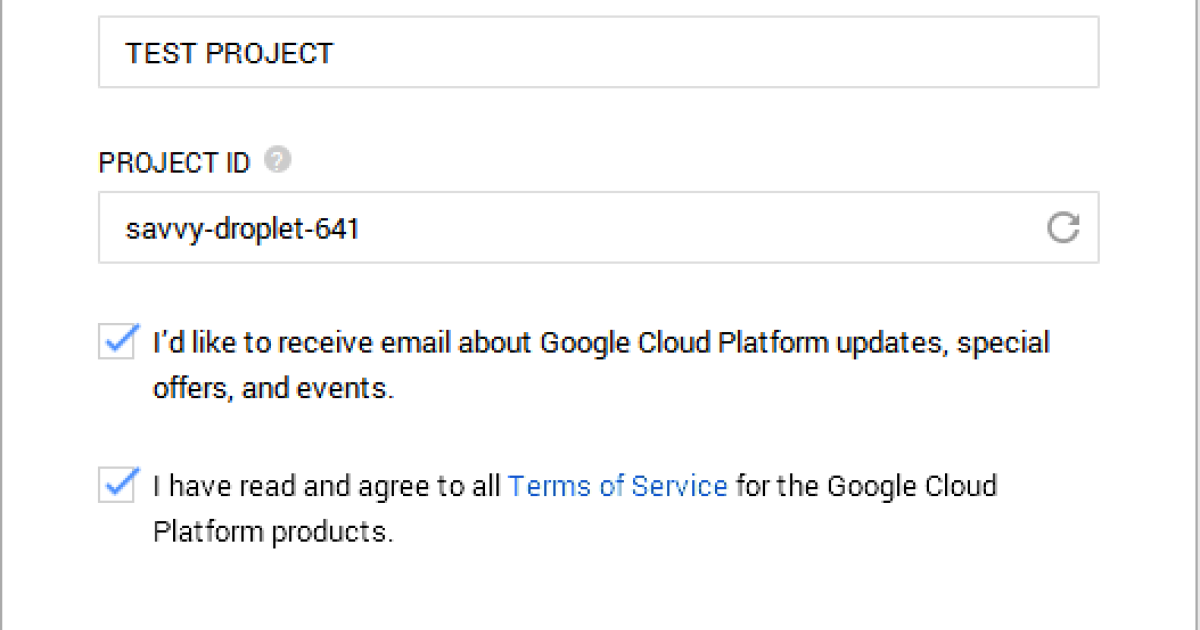The height and width of the screenshot is (630, 1200).
Task: Click the 'offers, and events.' text line
Action: [273, 388]
